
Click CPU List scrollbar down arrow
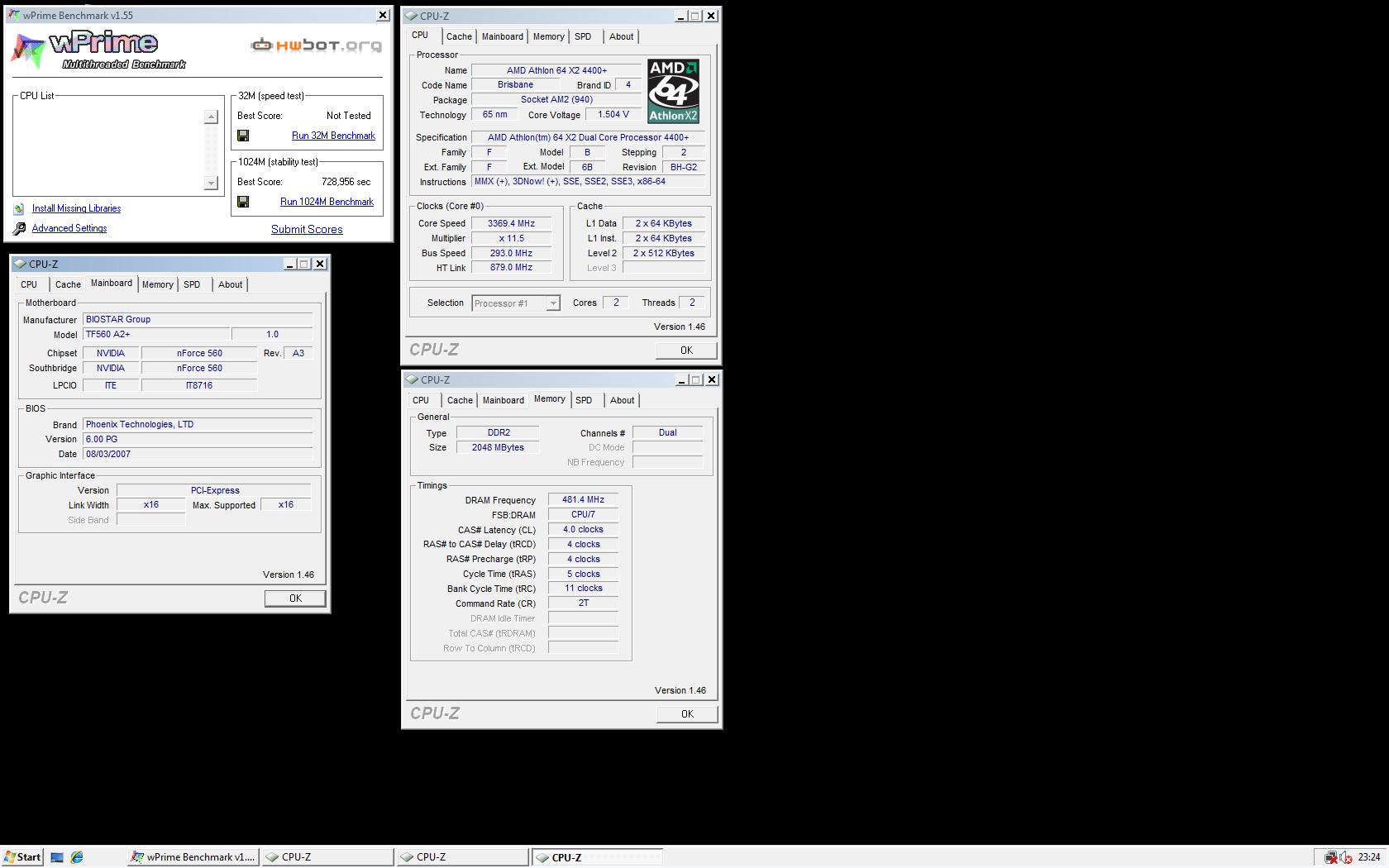(x=211, y=183)
